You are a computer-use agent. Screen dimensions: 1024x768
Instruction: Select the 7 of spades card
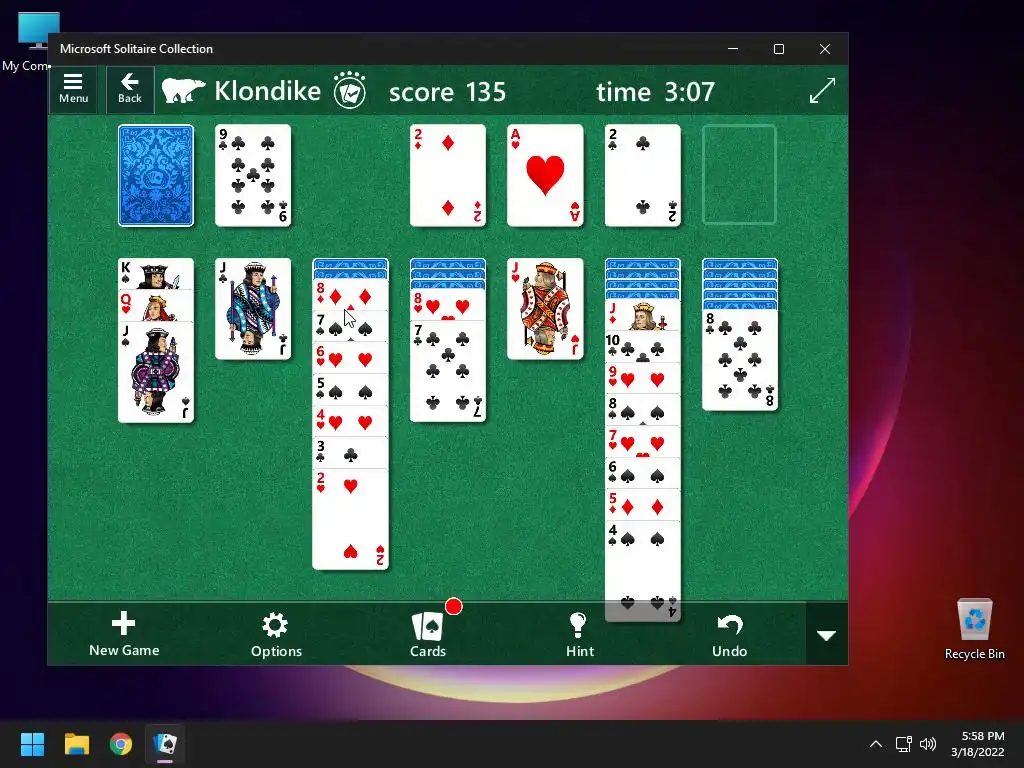click(351, 327)
